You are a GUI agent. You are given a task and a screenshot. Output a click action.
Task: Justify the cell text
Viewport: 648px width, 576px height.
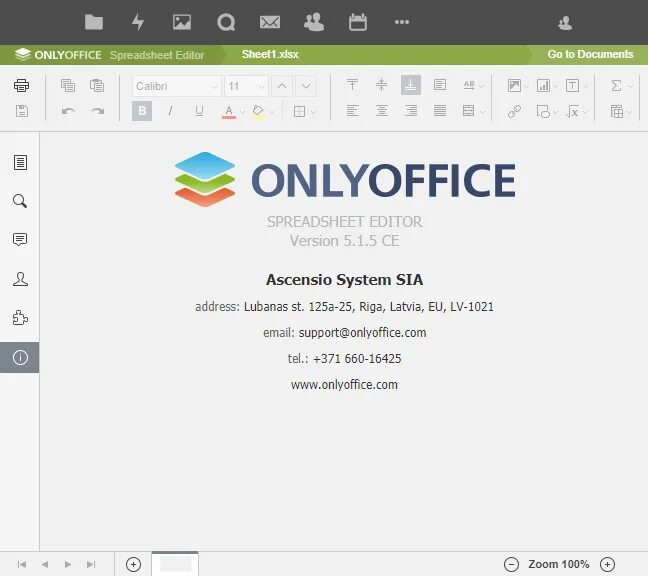(440, 111)
